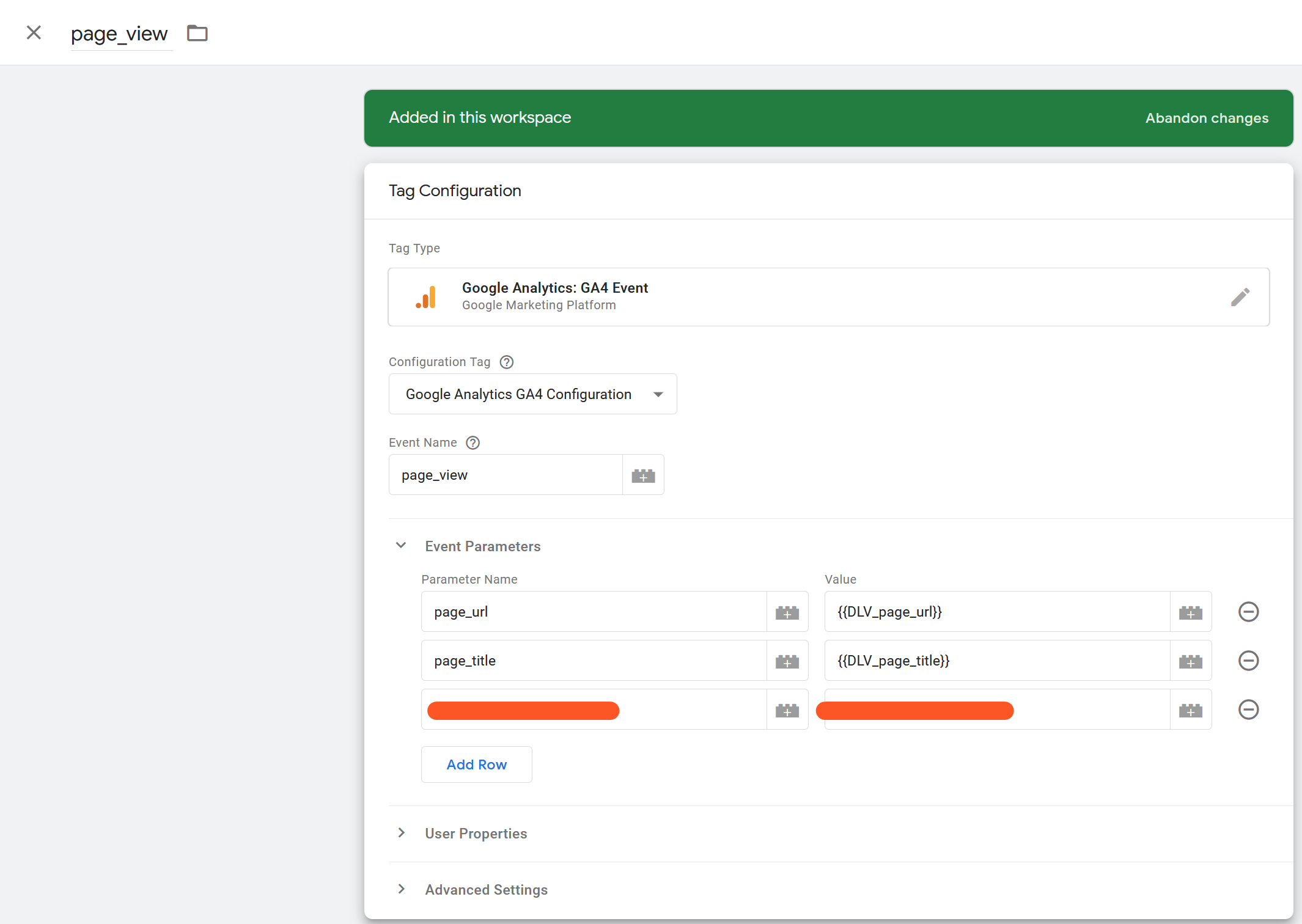Open the folder icon beside tag name
This screenshot has width=1302, height=924.
pos(197,33)
